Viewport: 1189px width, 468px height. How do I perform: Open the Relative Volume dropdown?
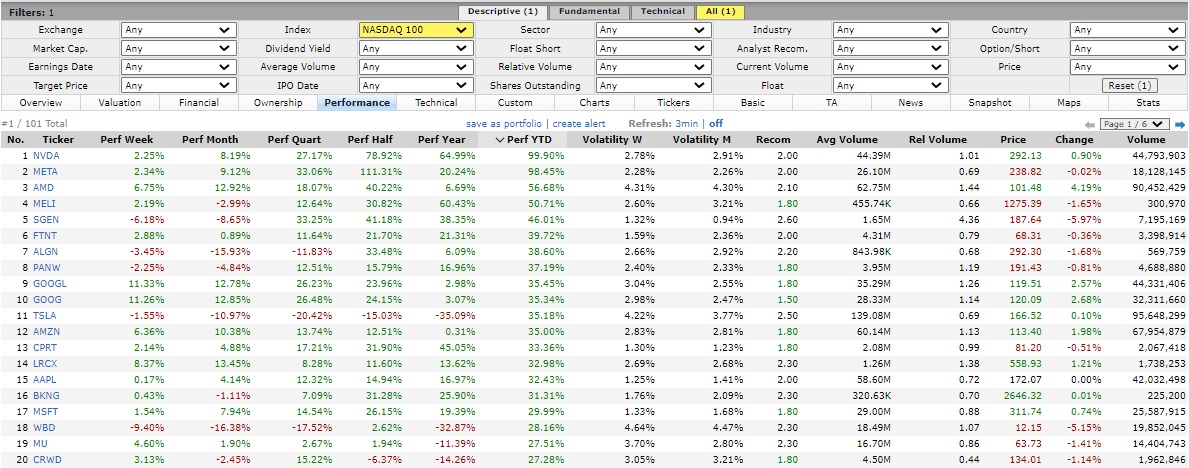(x=653, y=67)
